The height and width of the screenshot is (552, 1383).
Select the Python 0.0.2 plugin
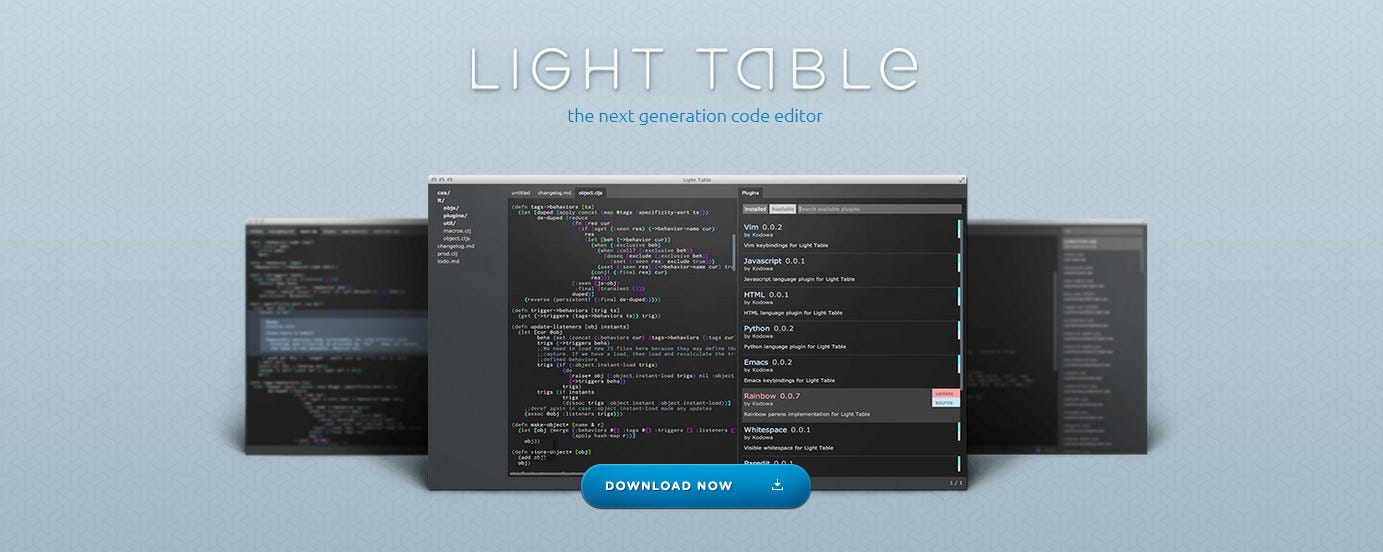coord(850,338)
